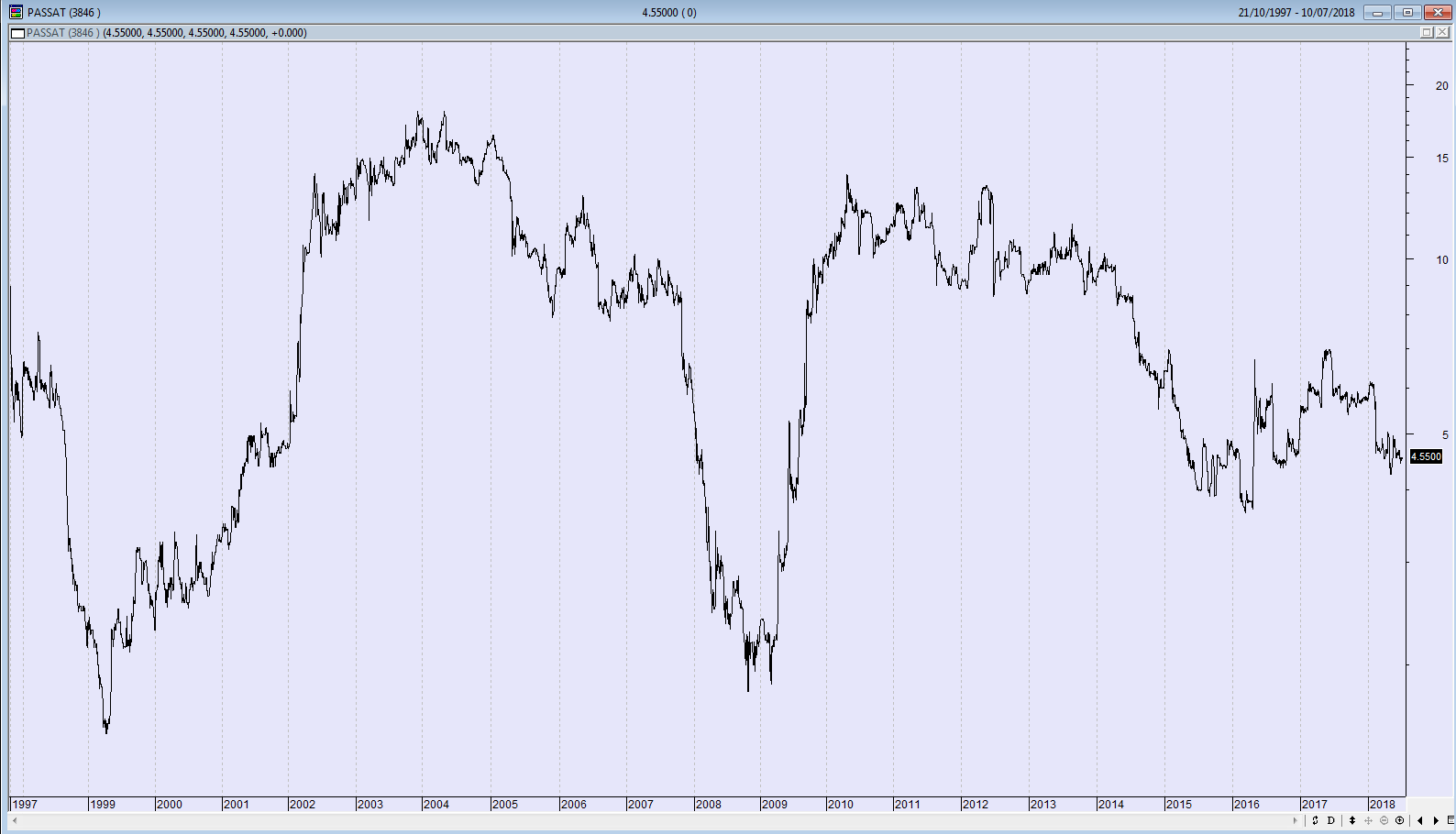Restore the PASSAT chart window size
Image resolution: width=1456 pixels, height=834 pixels.
coord(1407,13)
